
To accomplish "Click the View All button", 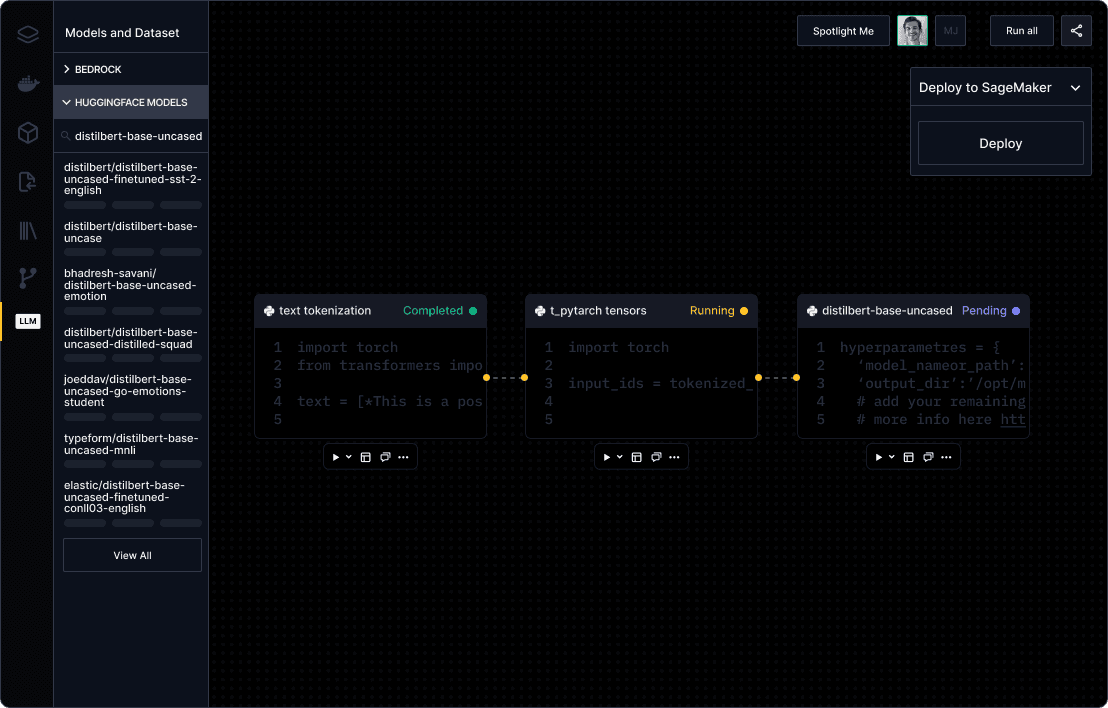I will 132,555.
